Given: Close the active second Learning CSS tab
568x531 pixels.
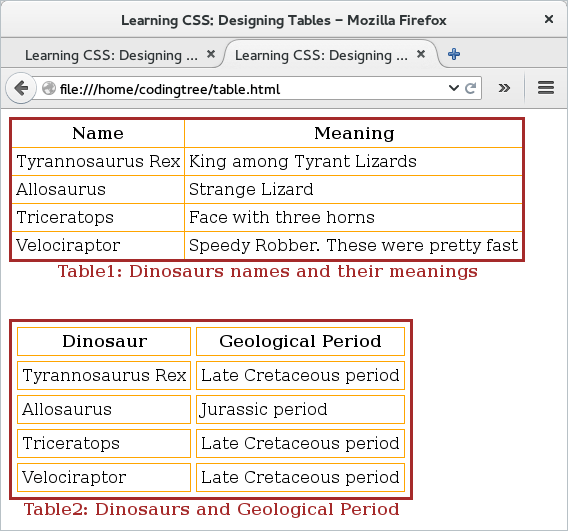Looking at the screenshot, I should click(x=421, y=54).
